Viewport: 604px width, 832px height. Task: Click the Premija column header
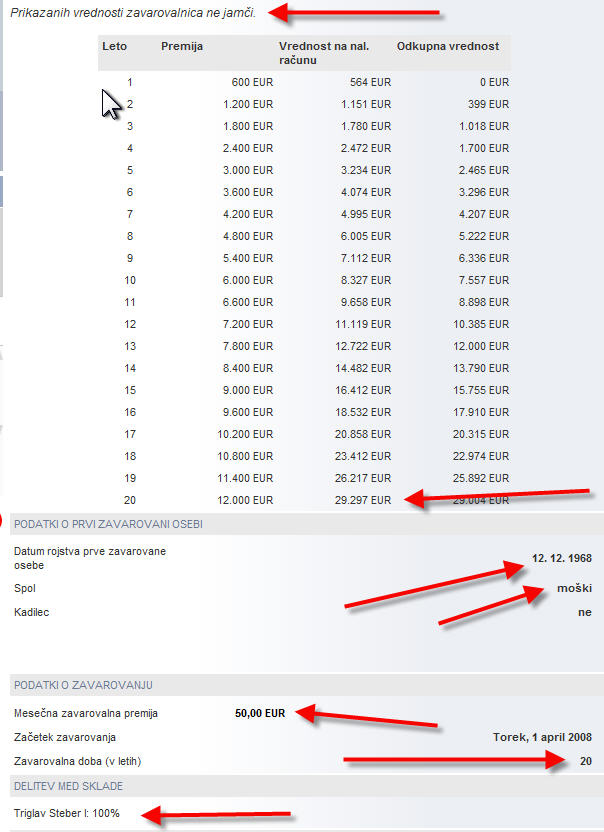click(182, 46)
